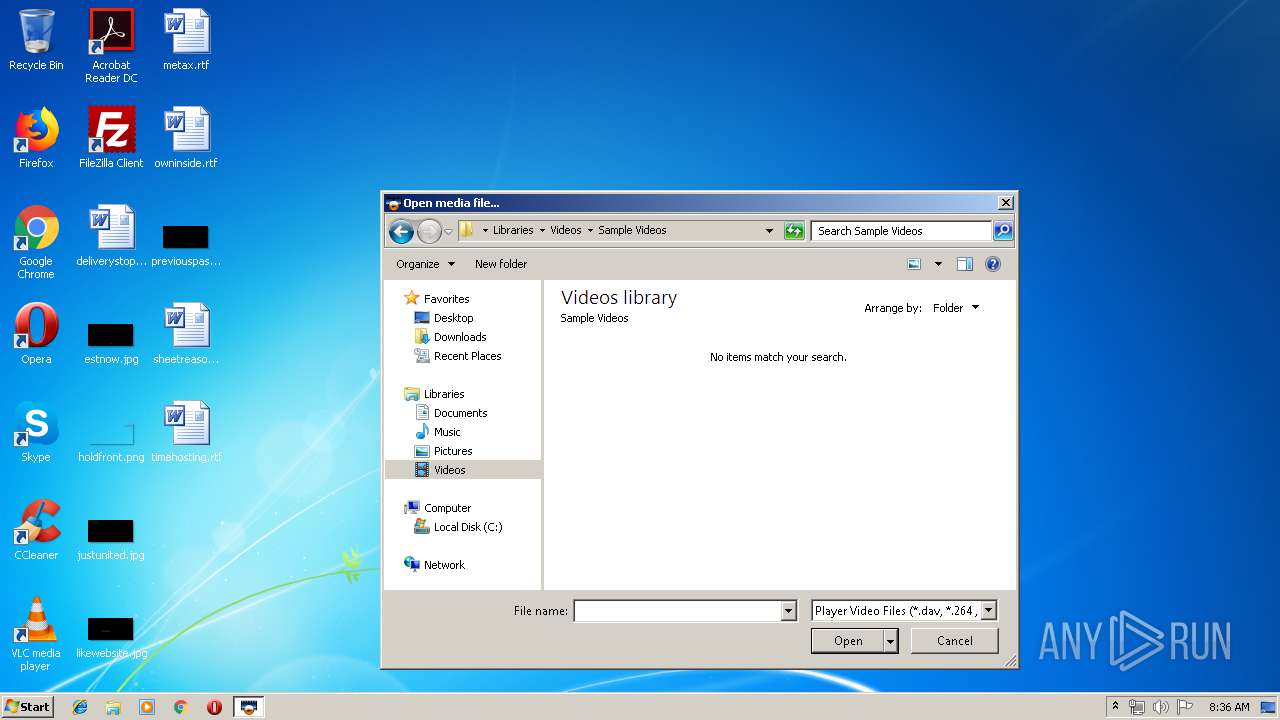
Task: Expand the Open button split arrow
Action: [890, 641]
